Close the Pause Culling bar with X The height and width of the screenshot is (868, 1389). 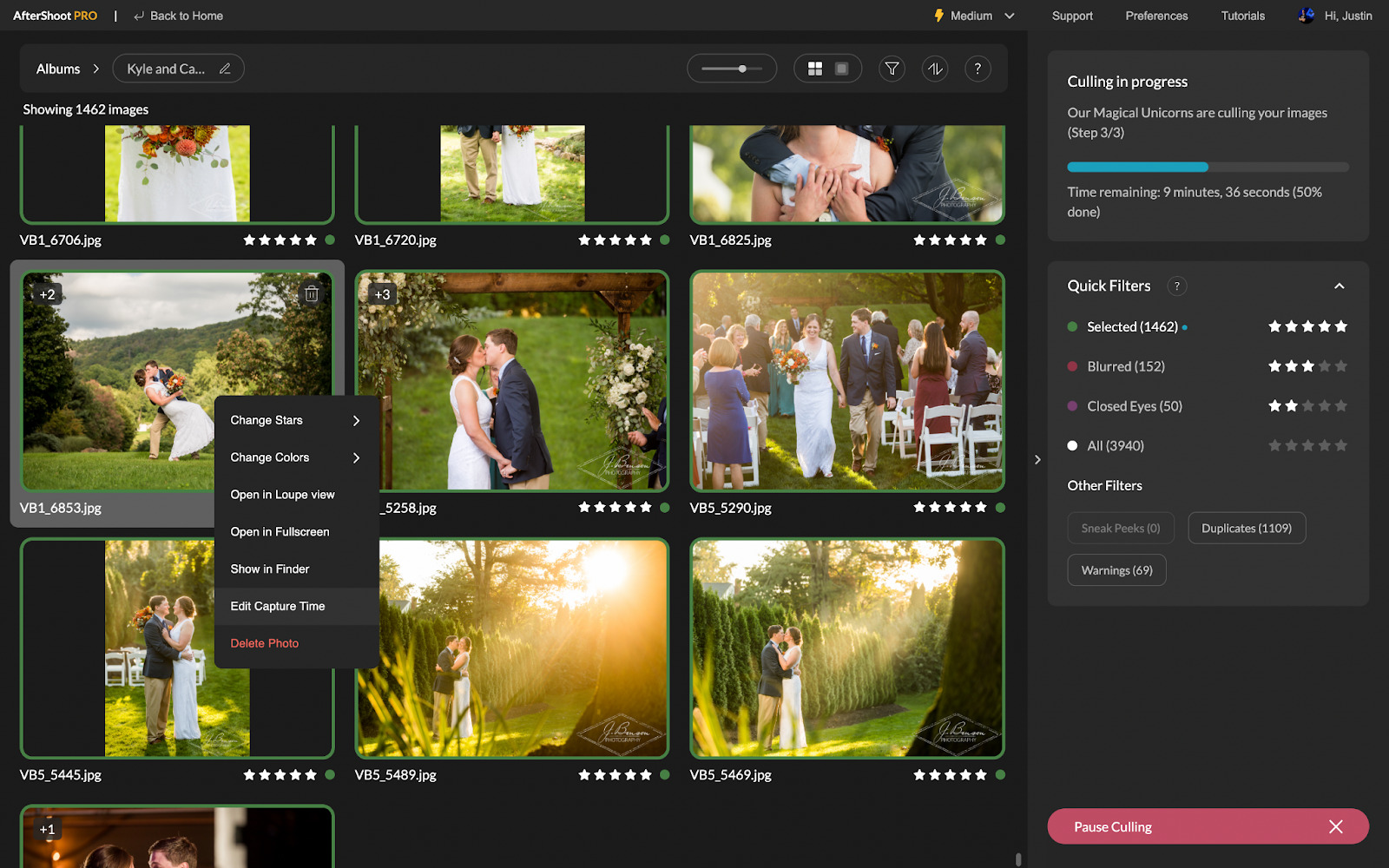(x=1336, y=826)
